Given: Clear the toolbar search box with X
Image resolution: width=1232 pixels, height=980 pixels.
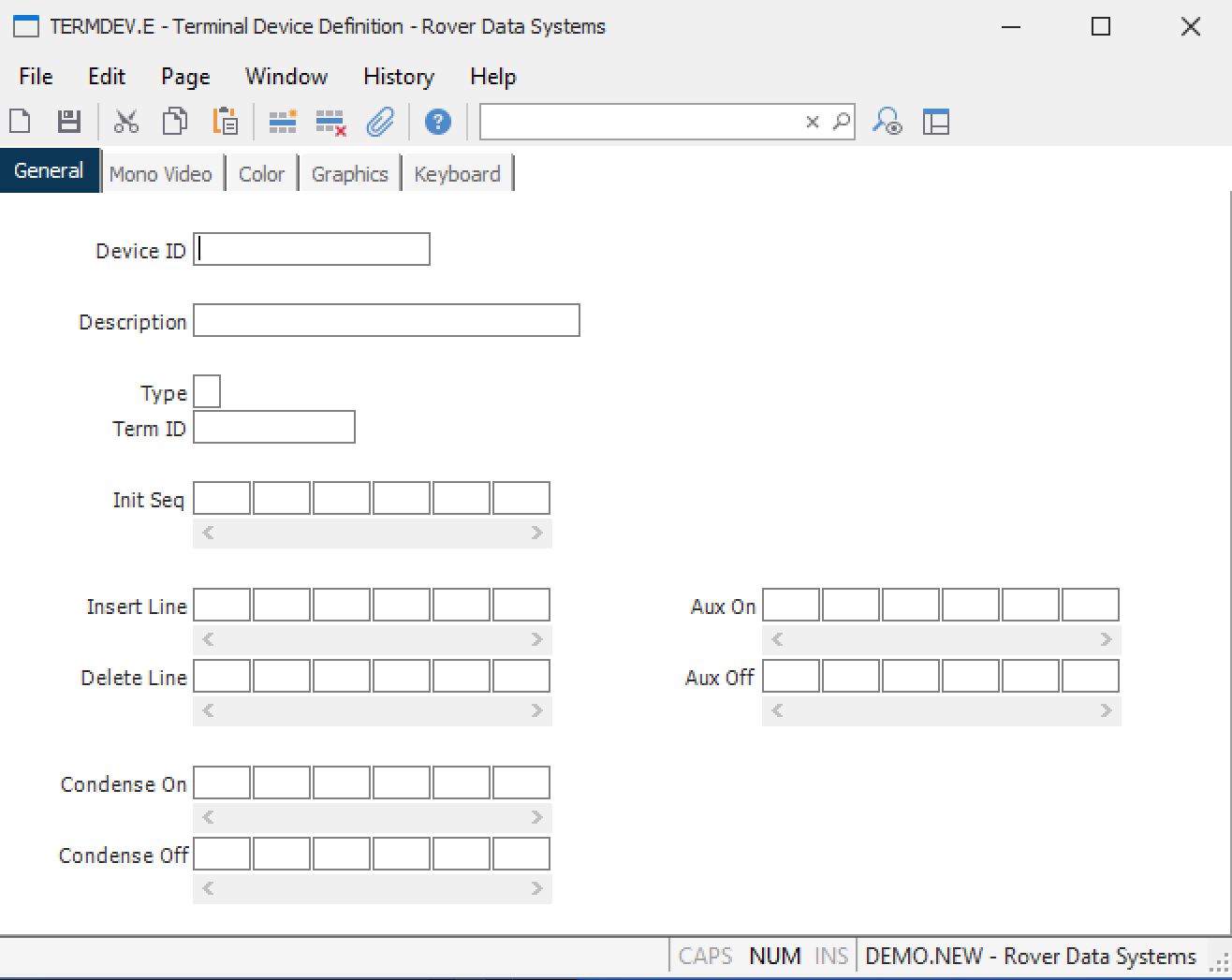Looking at the screenshot, I should [813, 122].
